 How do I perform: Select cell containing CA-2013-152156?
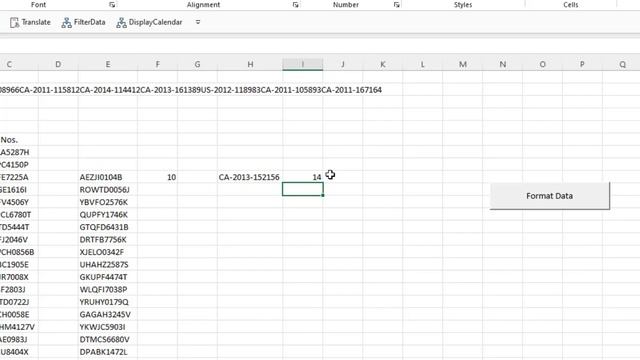(250, 177)
